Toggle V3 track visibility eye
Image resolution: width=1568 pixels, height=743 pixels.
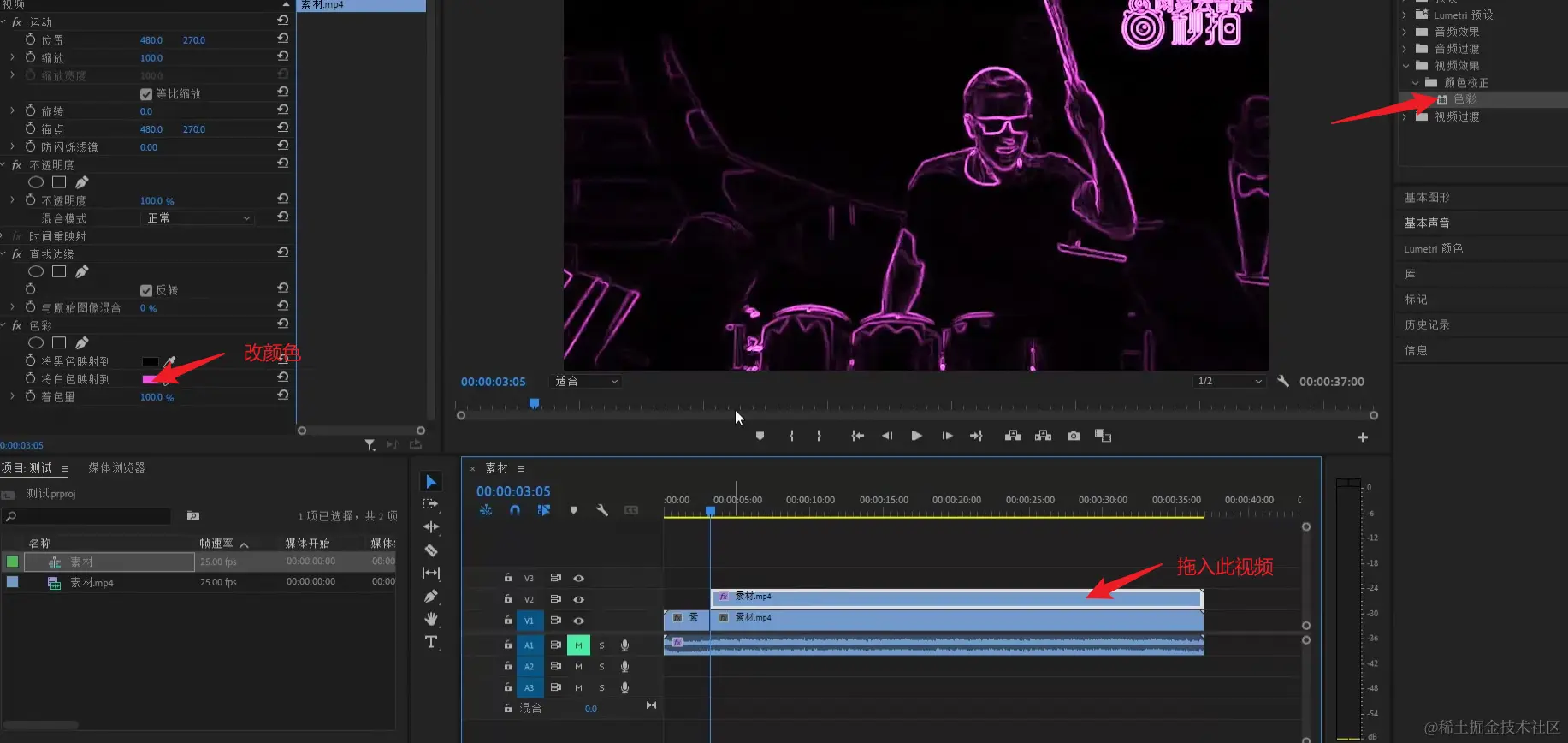pyautogui.click(x=578, y=579)
